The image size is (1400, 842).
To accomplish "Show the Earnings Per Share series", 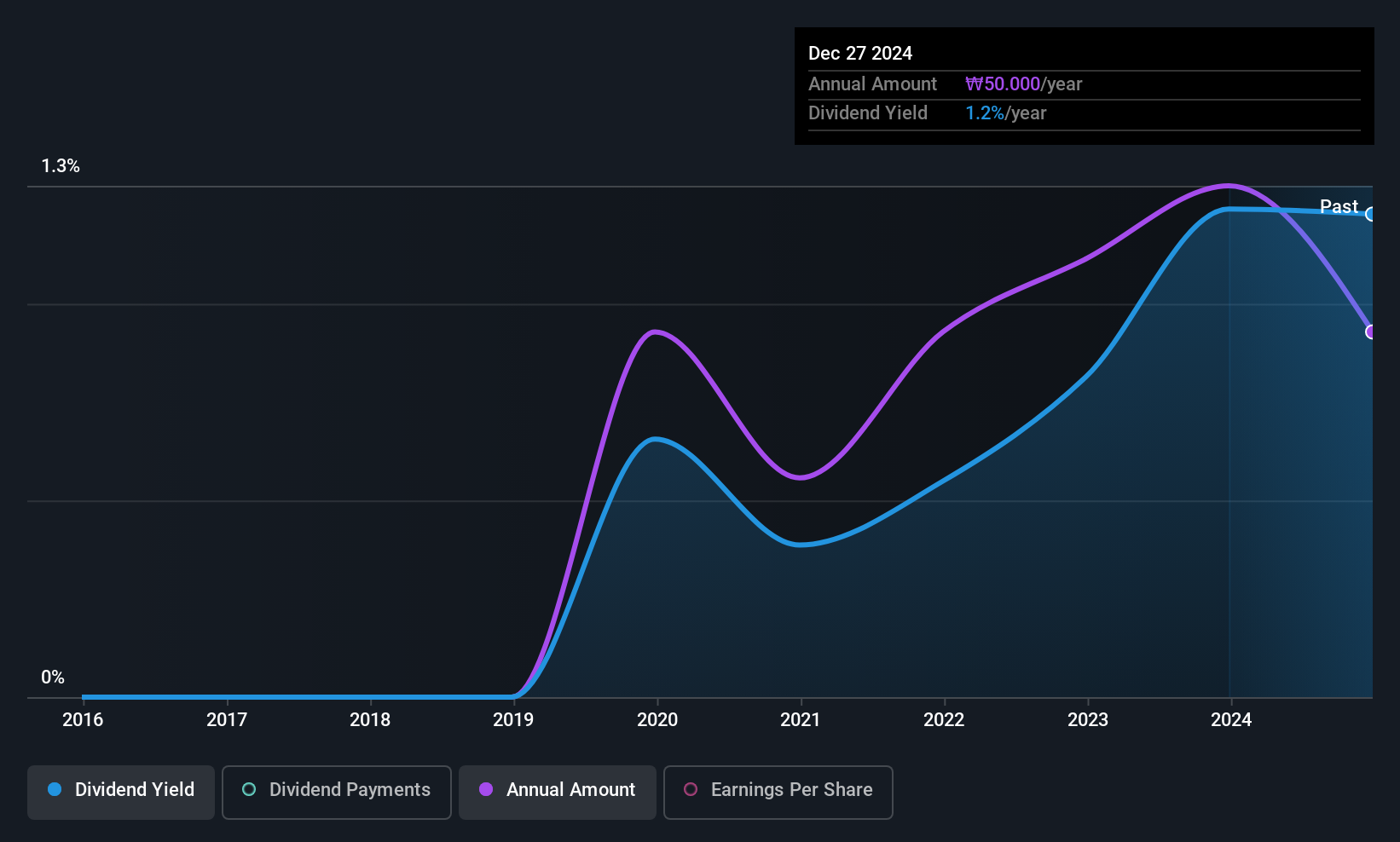I will pos(778,792).
